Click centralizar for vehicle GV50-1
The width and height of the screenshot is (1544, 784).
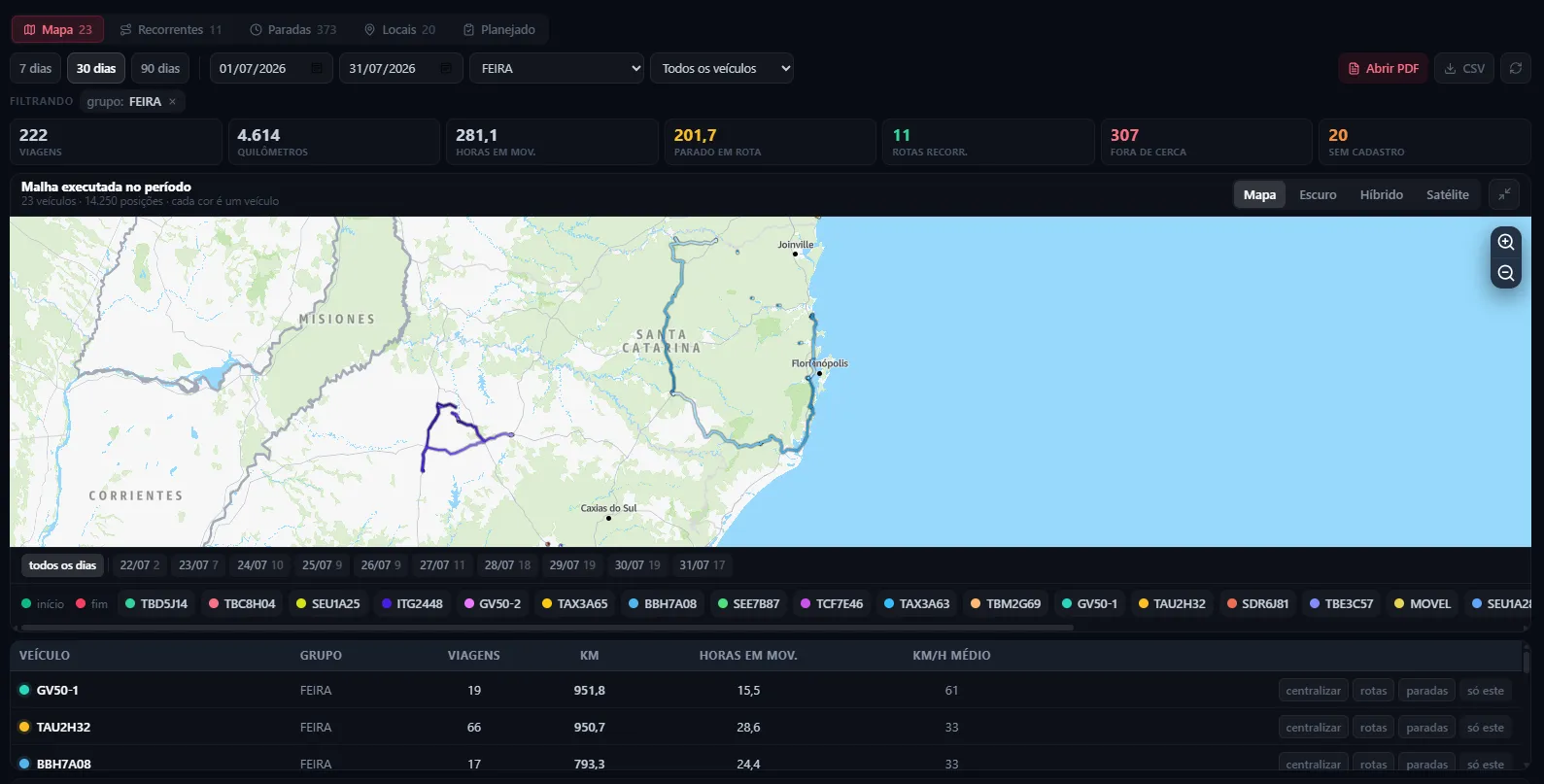pos(1313,691)
